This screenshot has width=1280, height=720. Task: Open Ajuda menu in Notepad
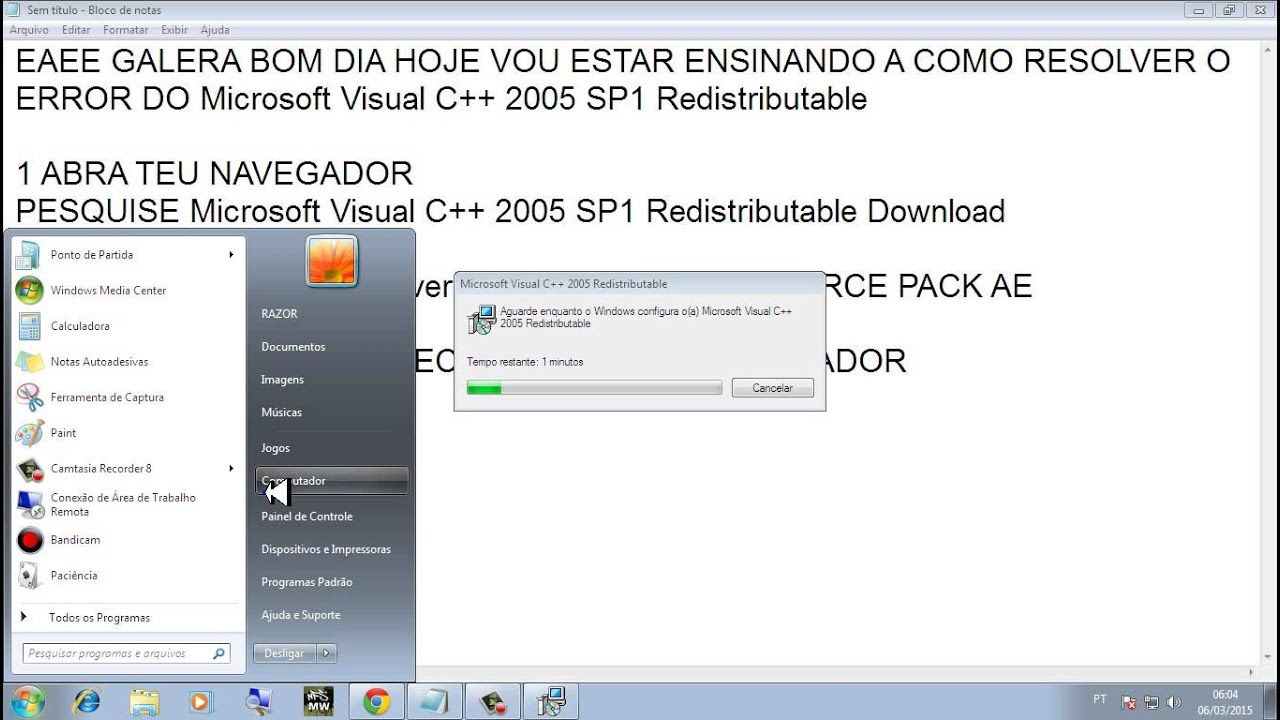coord(215,30)
